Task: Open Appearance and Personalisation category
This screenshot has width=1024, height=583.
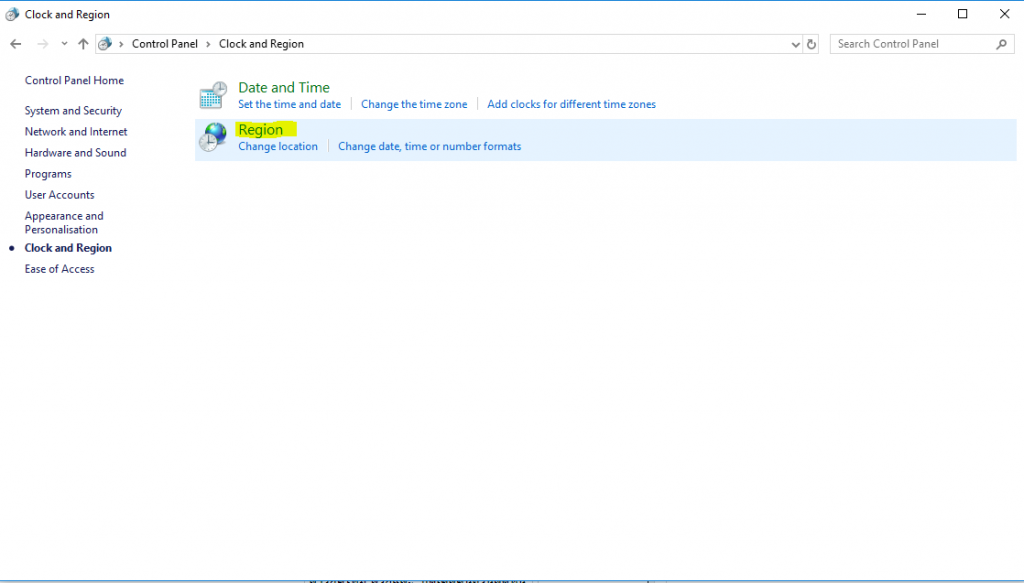Action: click(x=64, y=223)
